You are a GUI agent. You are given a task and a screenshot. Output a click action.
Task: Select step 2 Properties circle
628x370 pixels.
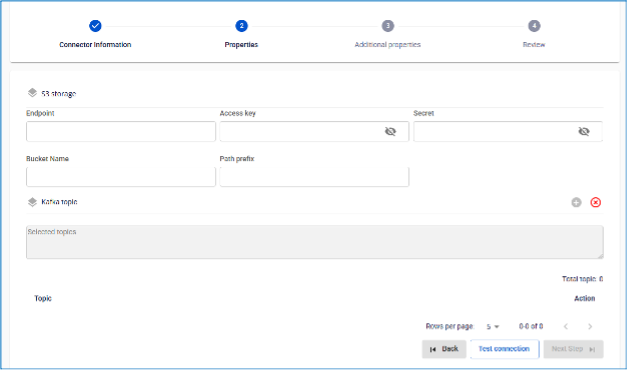pyautogui.click(x=242, y=26)
